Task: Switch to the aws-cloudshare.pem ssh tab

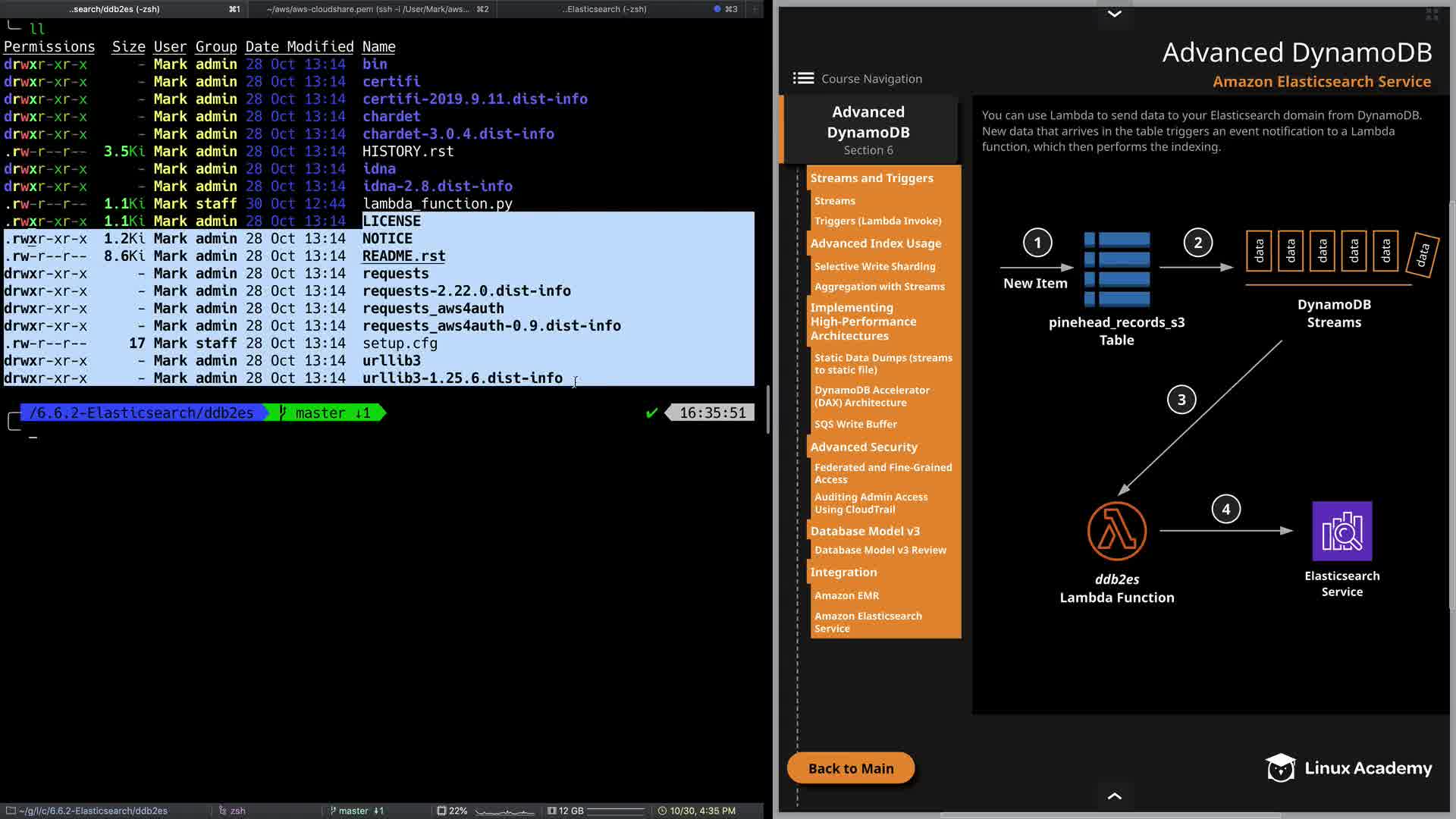Action: pyautogui.click(x=377, y=9)
